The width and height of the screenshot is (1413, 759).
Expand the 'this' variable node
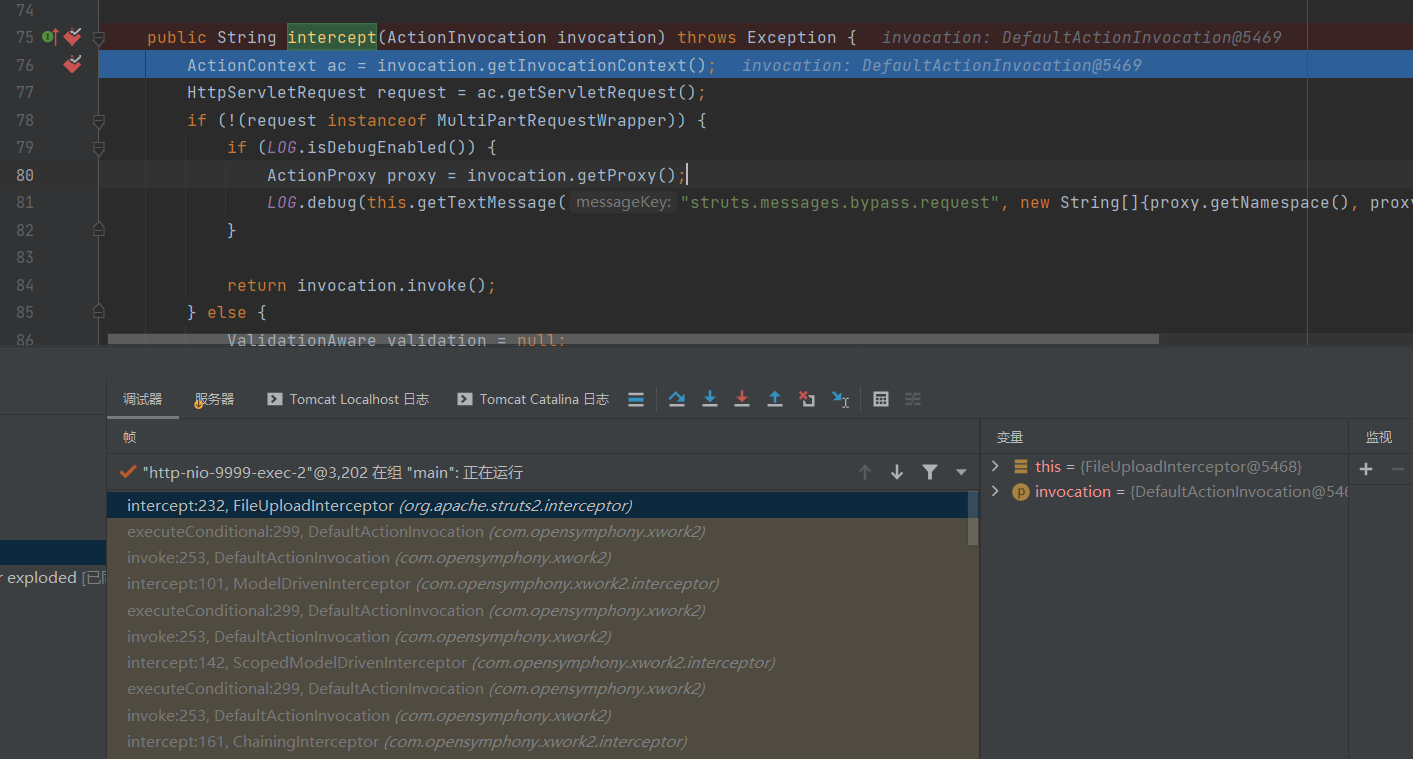pyautogui.click(x=995, y=466)
